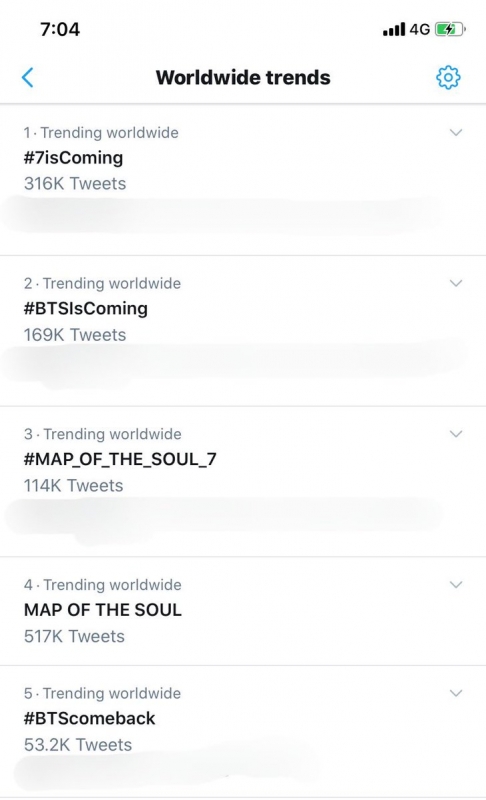Expand options chevron for #BTScomeback

pyautogui.click(x=456, y=693)
